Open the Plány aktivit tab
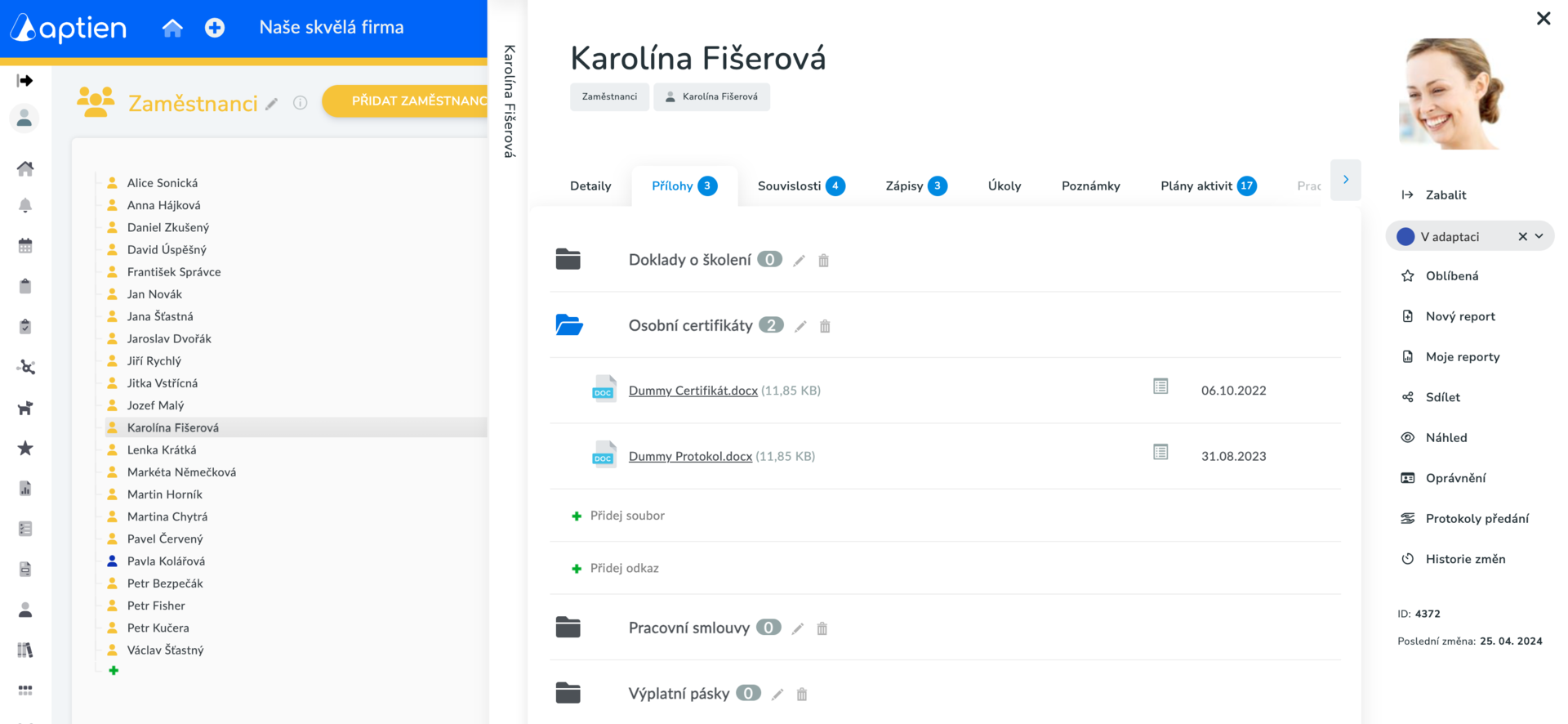The image size is (1568, 724). pyautogui.click(x=1208, y=186)
